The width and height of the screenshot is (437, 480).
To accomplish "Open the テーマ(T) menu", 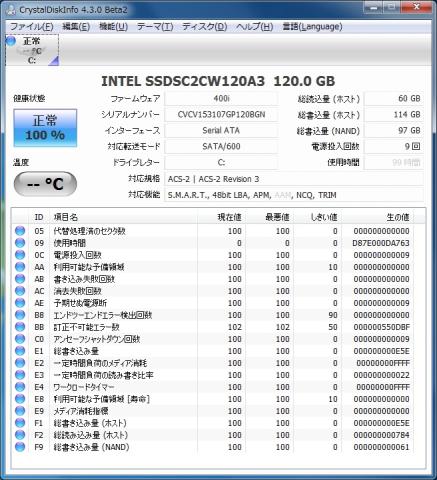I will coord(155,27).
